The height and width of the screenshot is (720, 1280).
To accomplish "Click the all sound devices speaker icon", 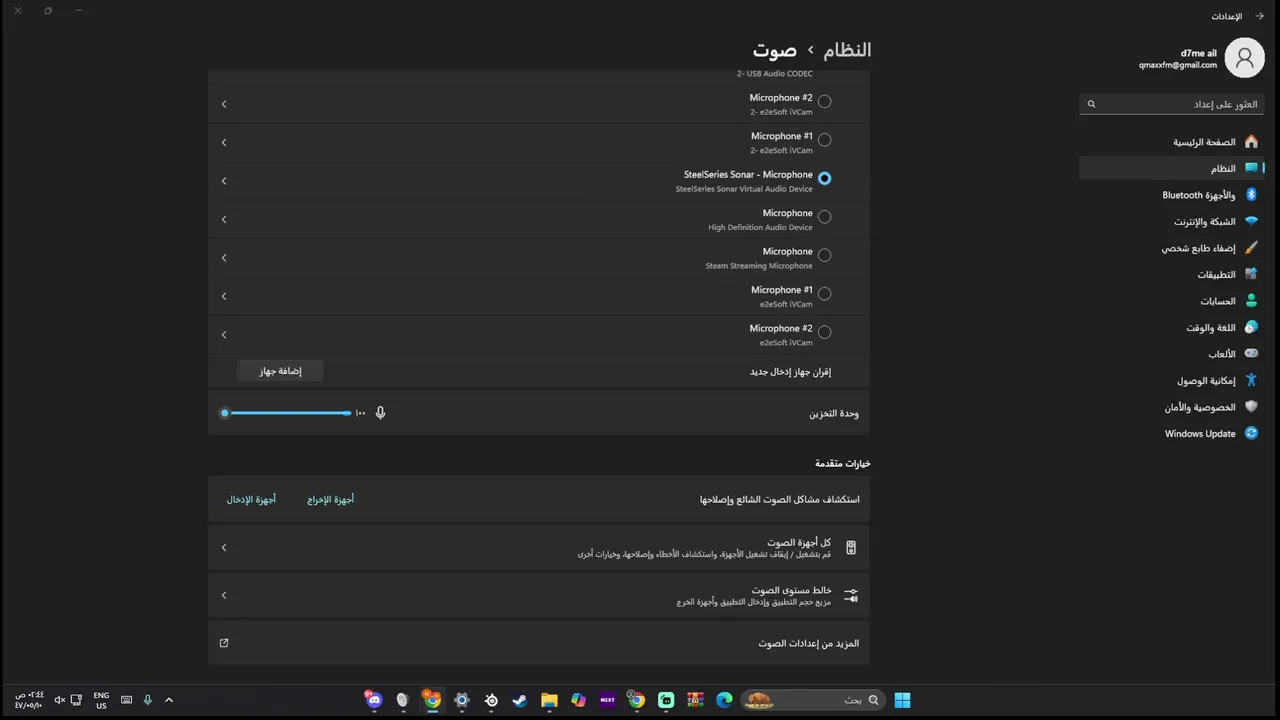I will point(851,547).
